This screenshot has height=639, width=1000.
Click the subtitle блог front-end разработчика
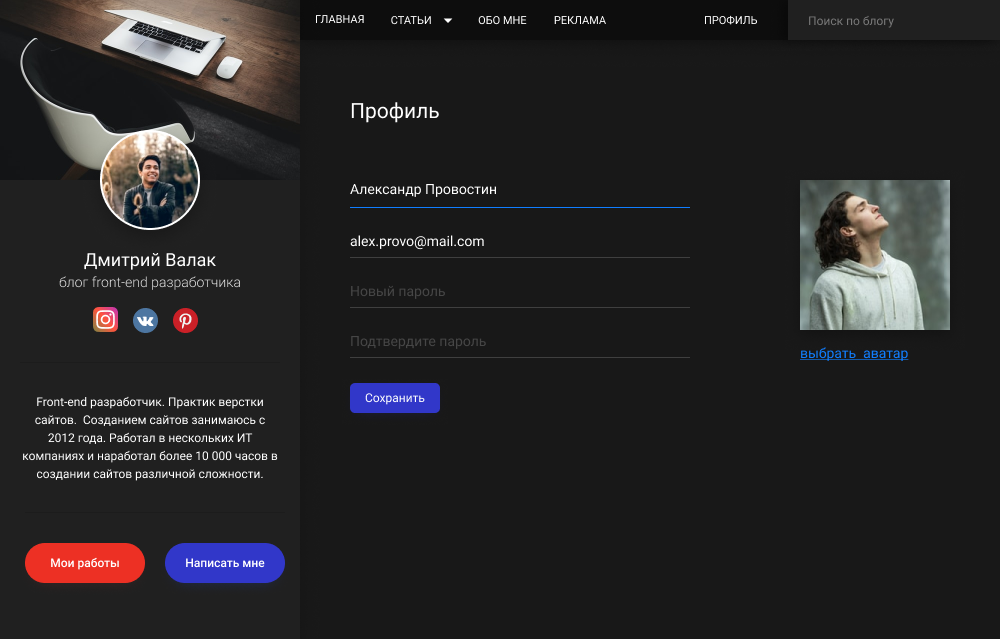pyautogui.click(x=150, y=283)
